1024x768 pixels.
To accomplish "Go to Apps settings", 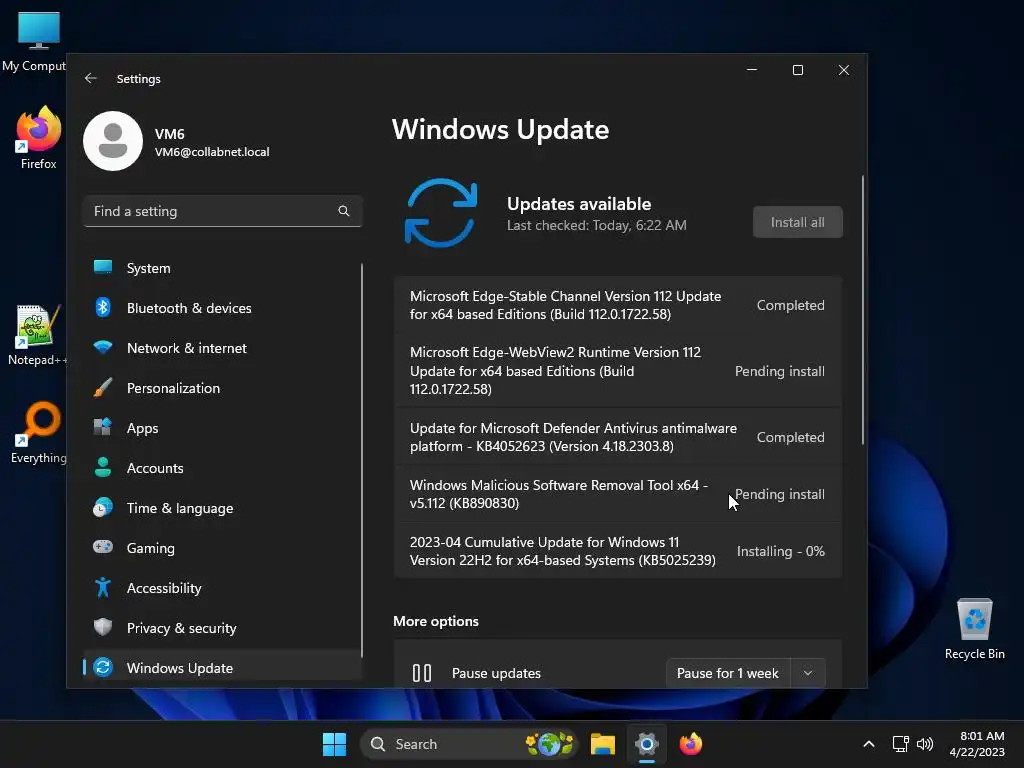I will (222, 427).
